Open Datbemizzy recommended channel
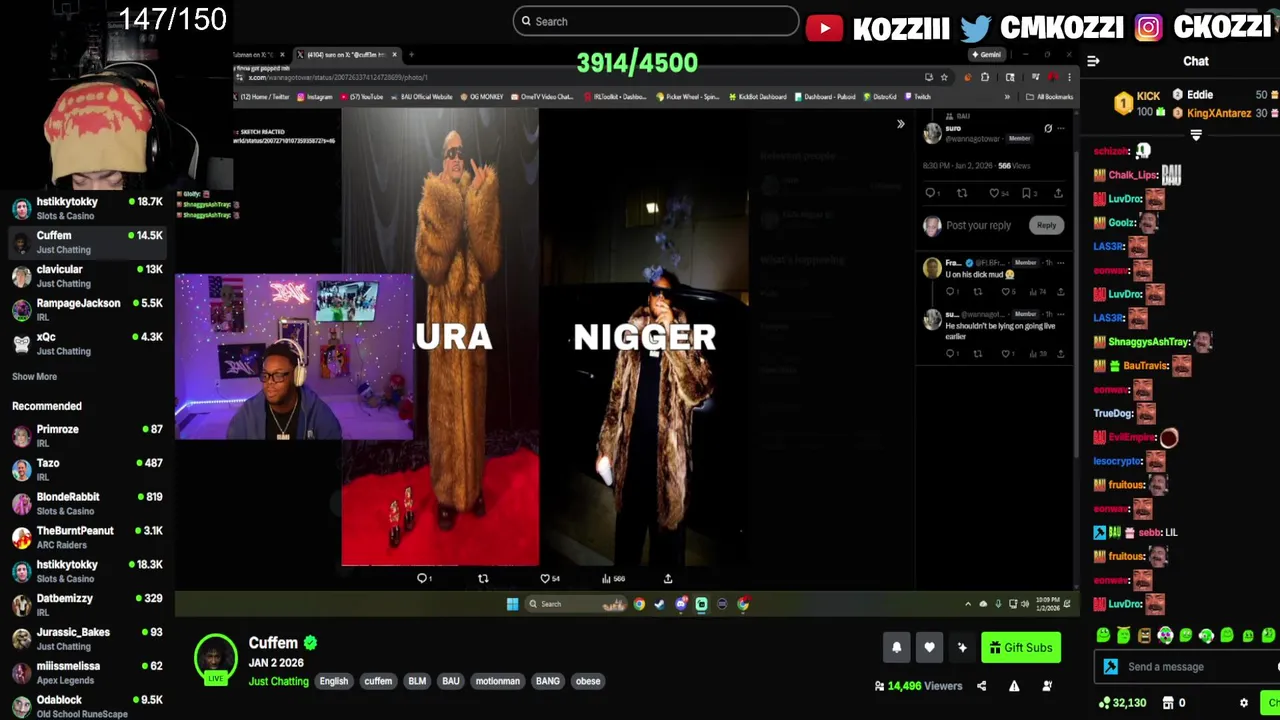This screenshot has height=720, width=1280. [x=87, y=605]
